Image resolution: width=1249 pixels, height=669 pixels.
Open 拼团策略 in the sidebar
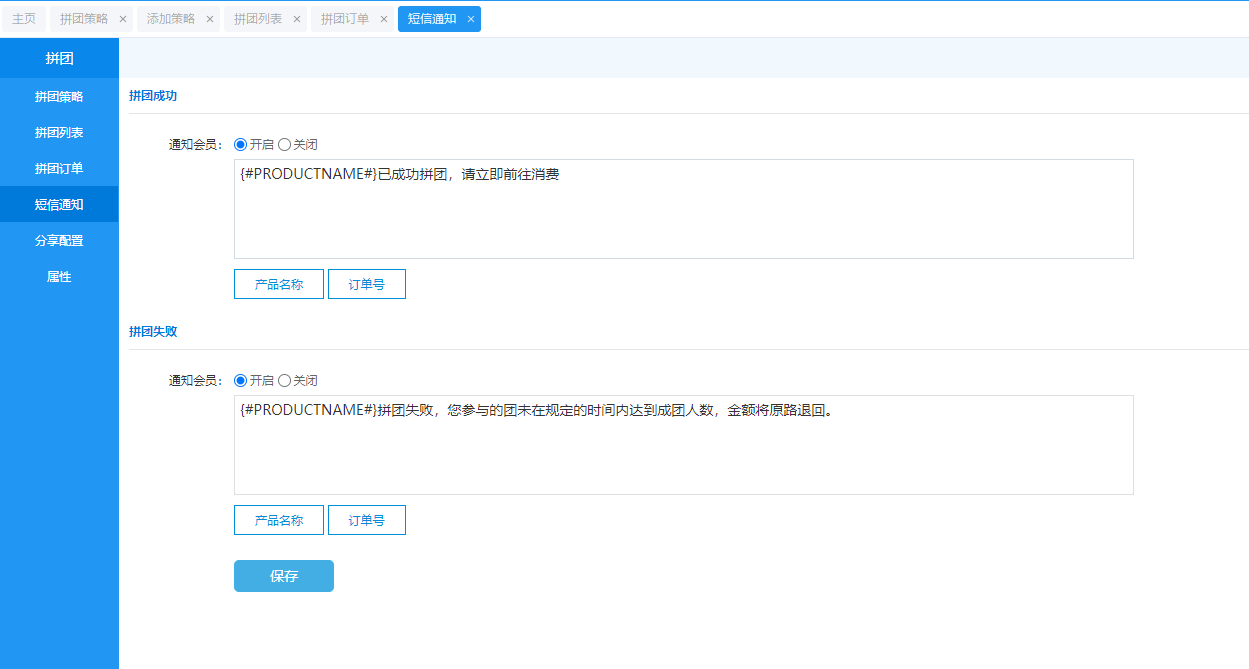[59, 97]
